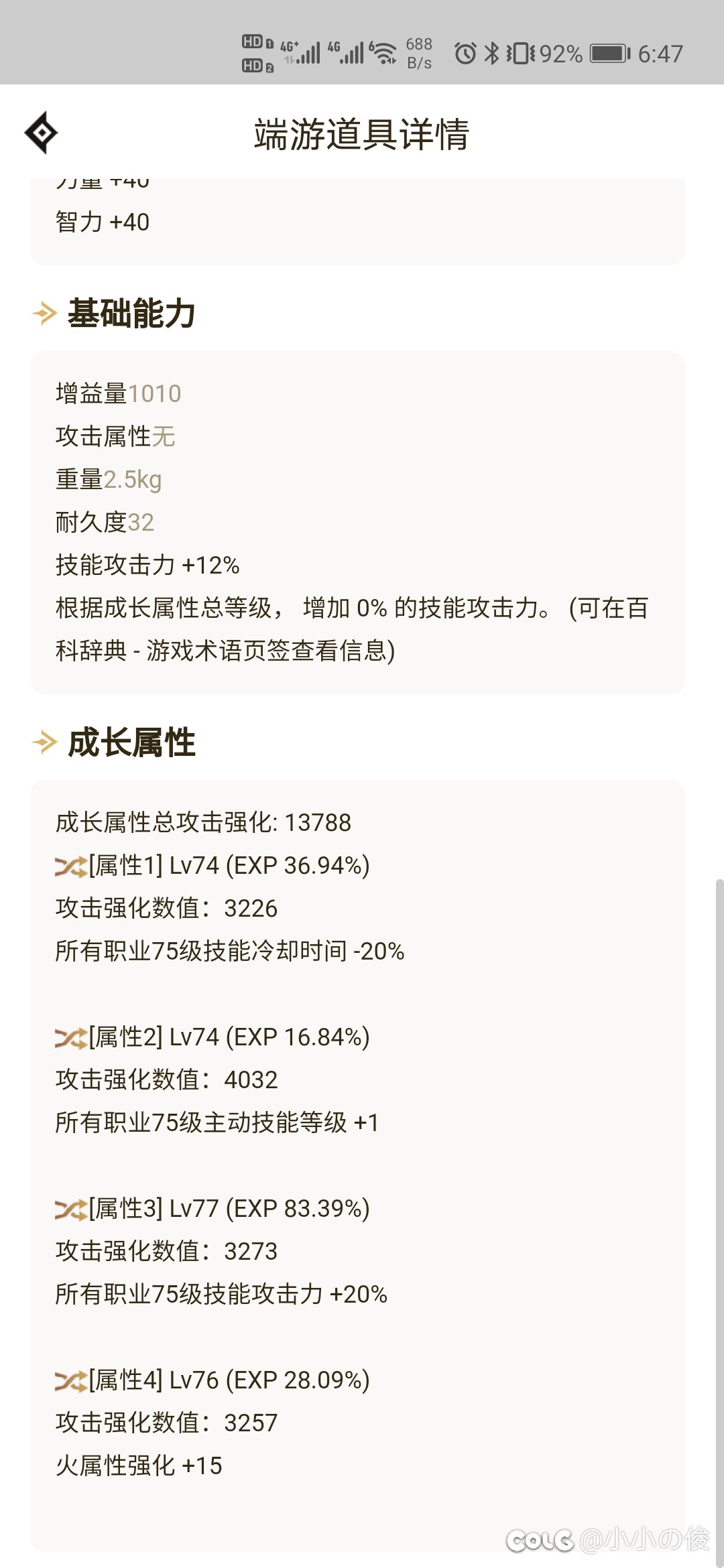The width and height of the screenshot is (724, 1568).
Task: Click the shuffle icon beside 属性2
Action: 71,1038
